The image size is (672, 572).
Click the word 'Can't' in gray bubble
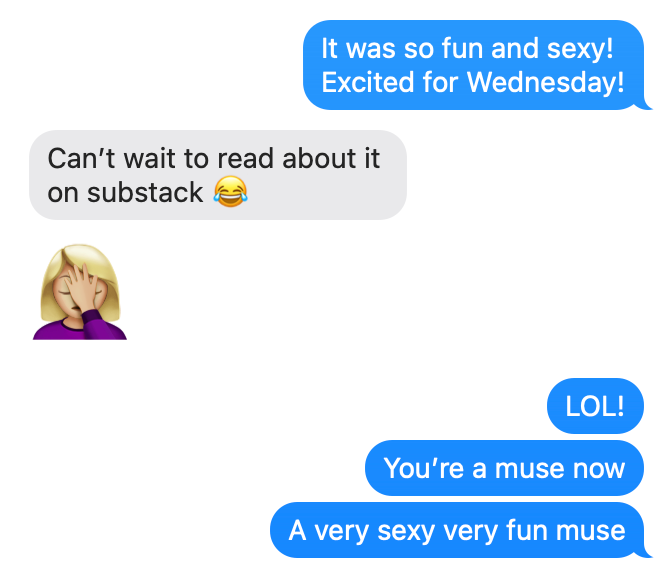pos(81,158)
